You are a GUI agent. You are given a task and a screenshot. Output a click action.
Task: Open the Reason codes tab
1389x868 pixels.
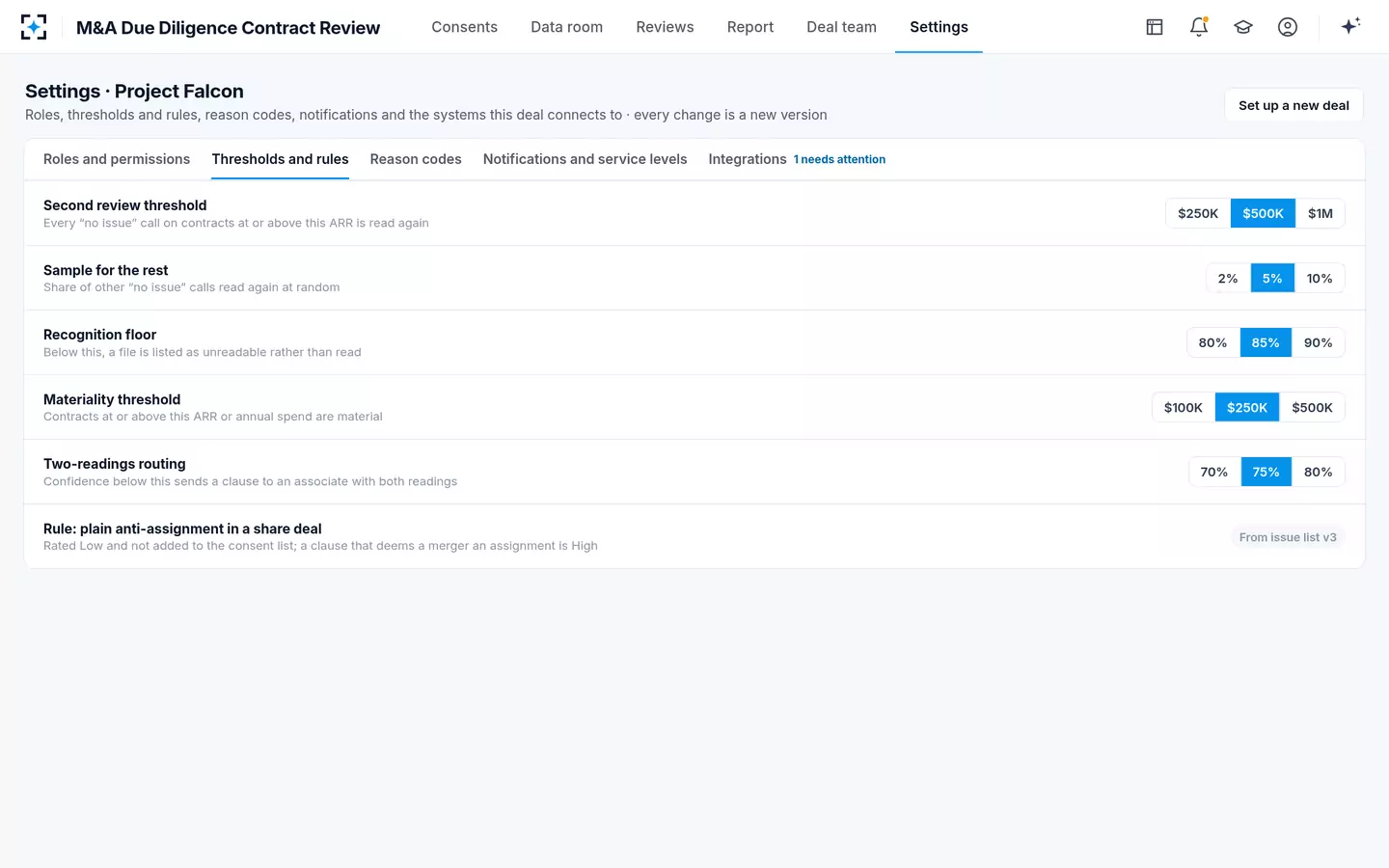(x=416, y=159)
